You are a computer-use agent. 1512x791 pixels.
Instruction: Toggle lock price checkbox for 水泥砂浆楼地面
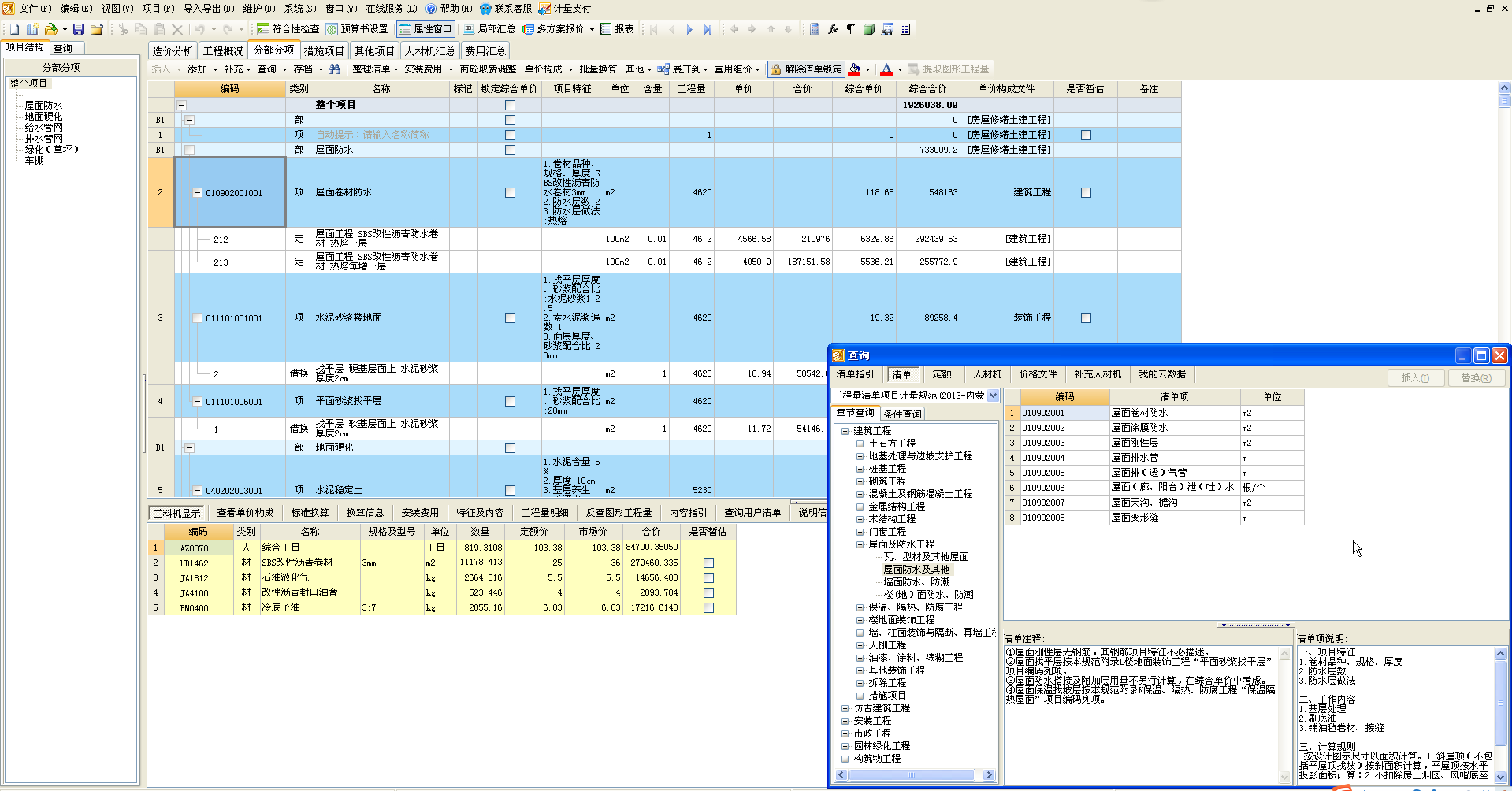510,318
